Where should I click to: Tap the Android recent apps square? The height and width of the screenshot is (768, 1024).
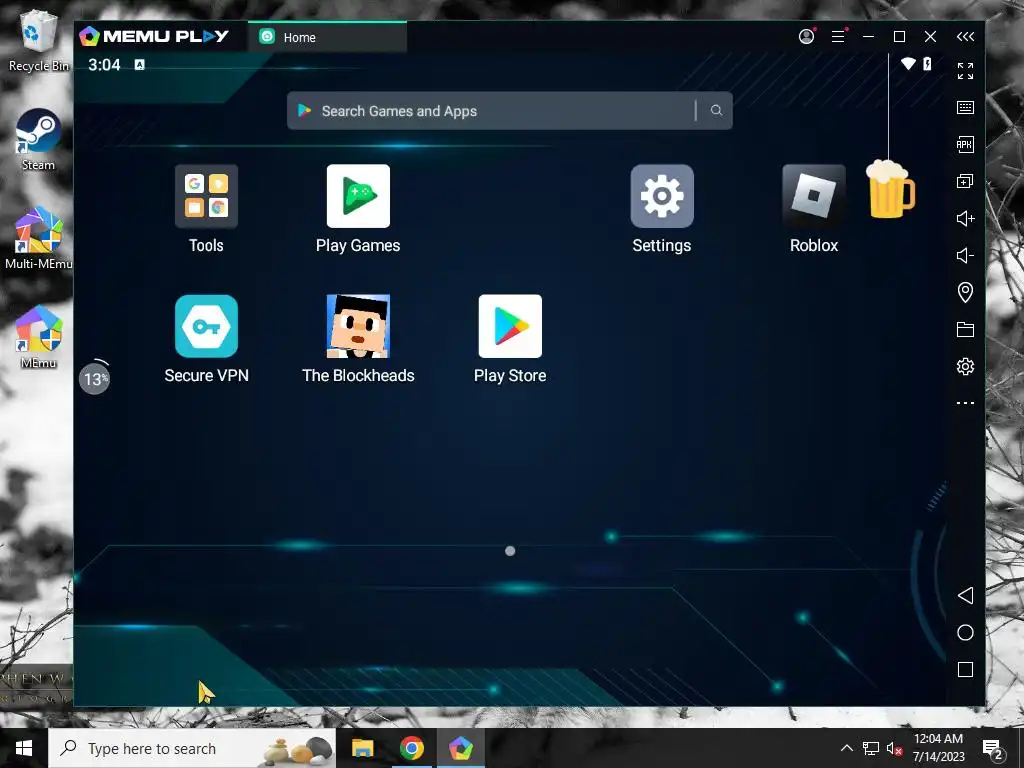(x=965, y=669)
